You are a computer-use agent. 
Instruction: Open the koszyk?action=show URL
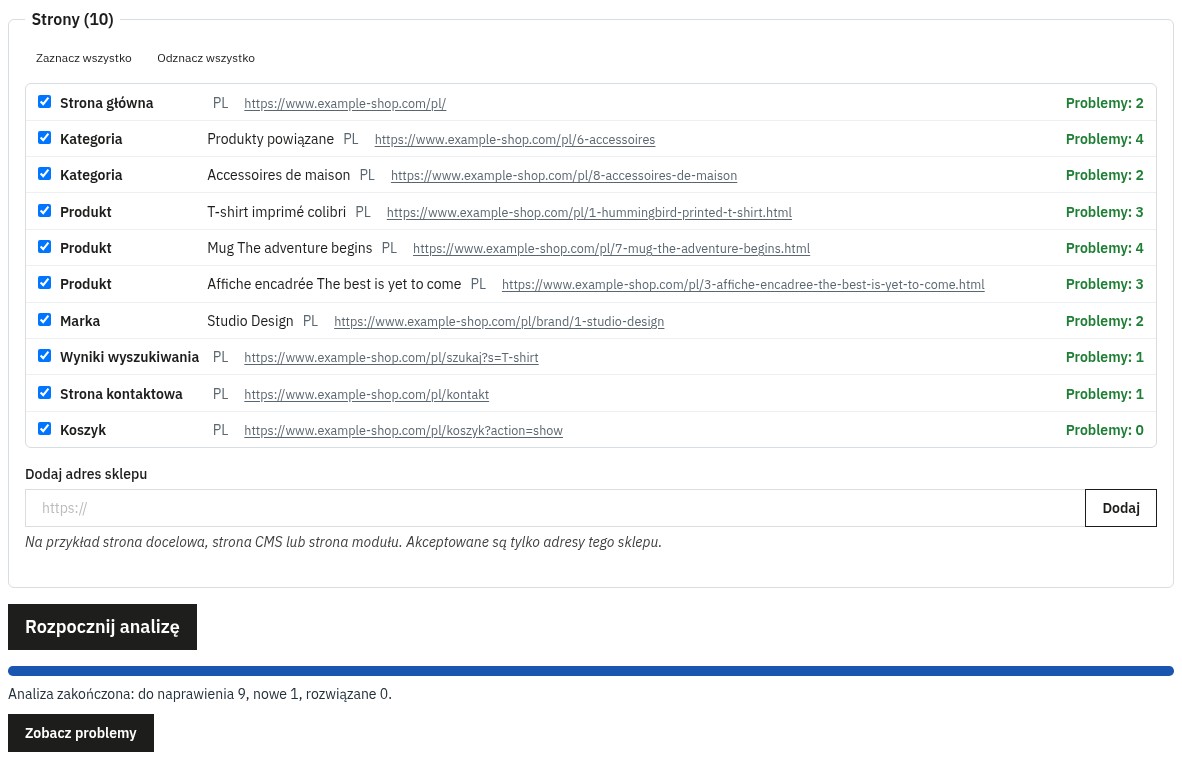click(403, 431)
